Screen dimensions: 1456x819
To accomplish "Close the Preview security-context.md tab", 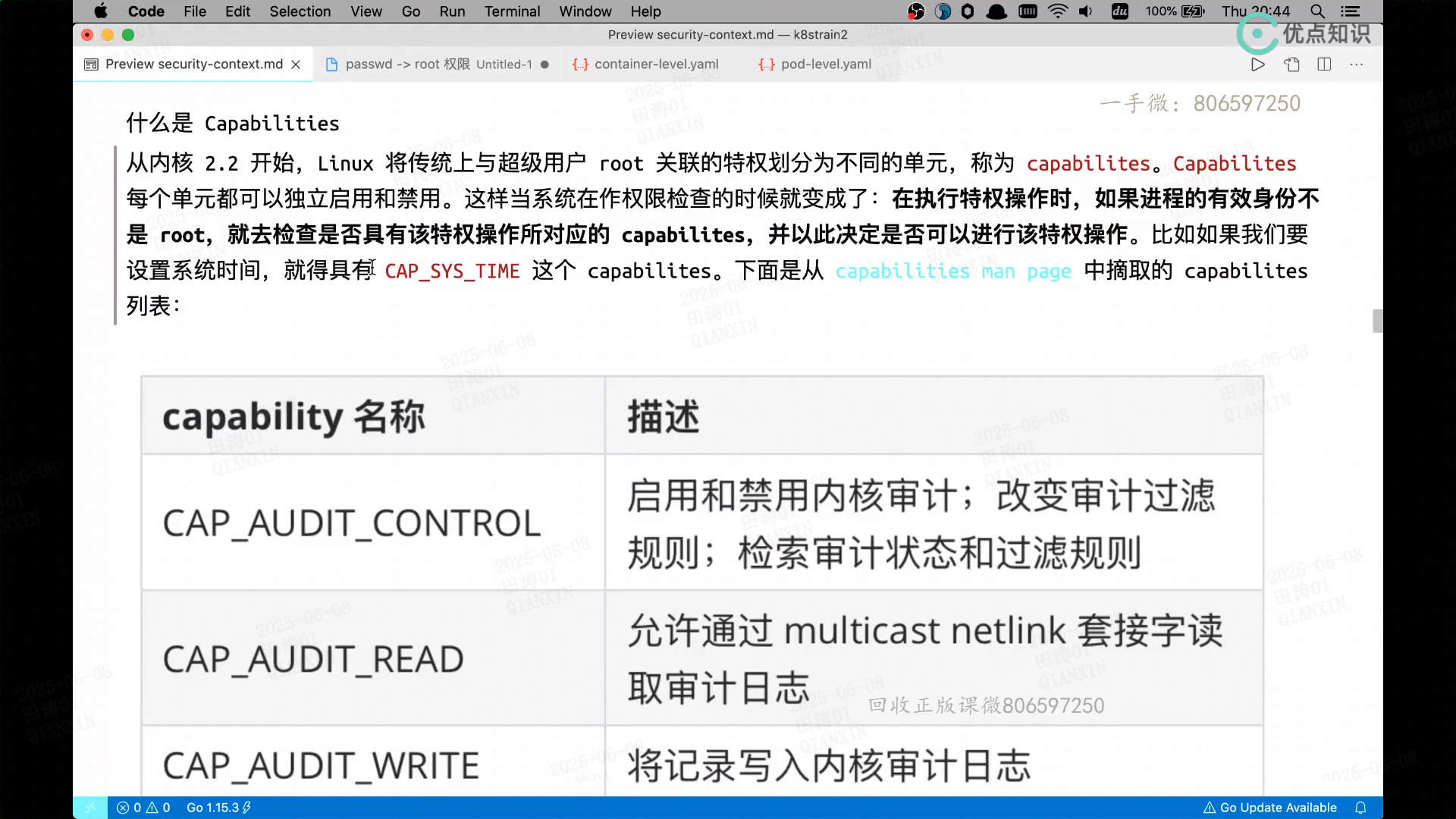I will pyautogui.click(x=296, y=64).
